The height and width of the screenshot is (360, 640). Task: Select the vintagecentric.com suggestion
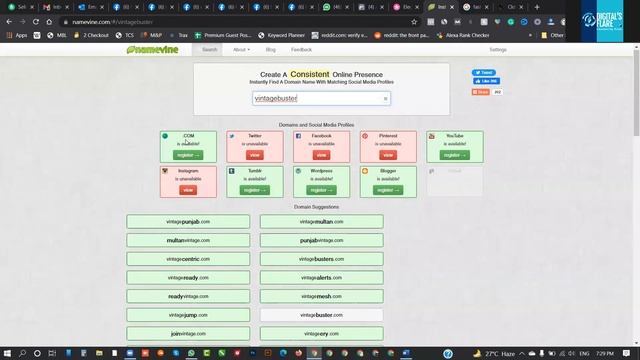pyautogui.click(x=188, y=259)
